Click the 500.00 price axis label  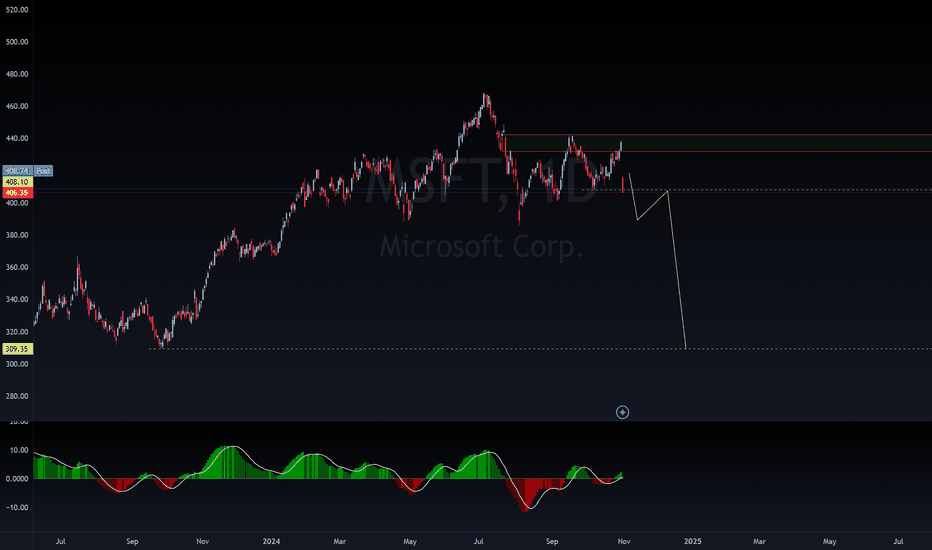click(17, 42)
